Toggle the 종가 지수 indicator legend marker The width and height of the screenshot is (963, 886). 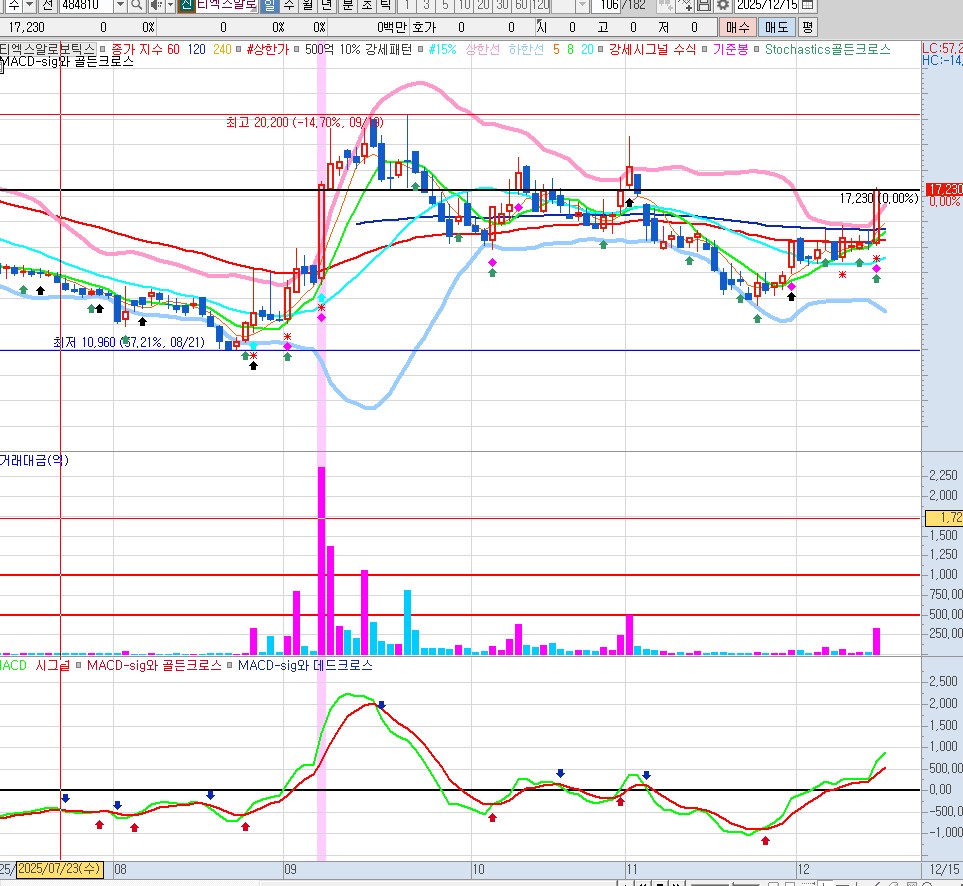pos(103,49)
